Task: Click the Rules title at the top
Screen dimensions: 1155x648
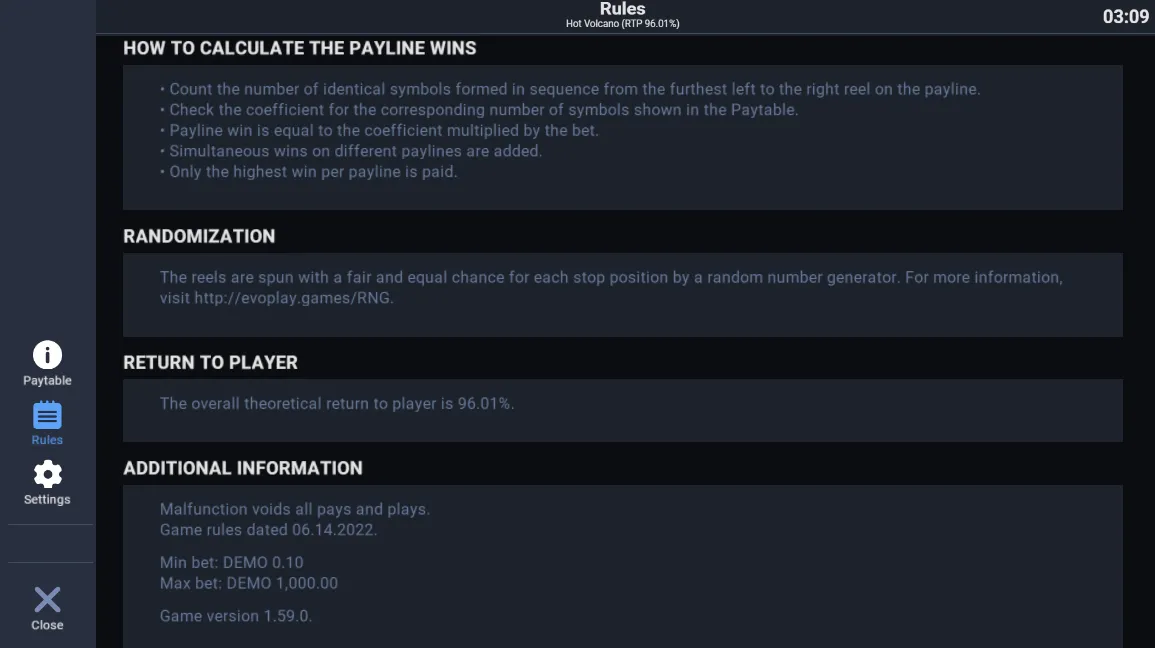Action: pyautogui.click(x=622, y=9)
